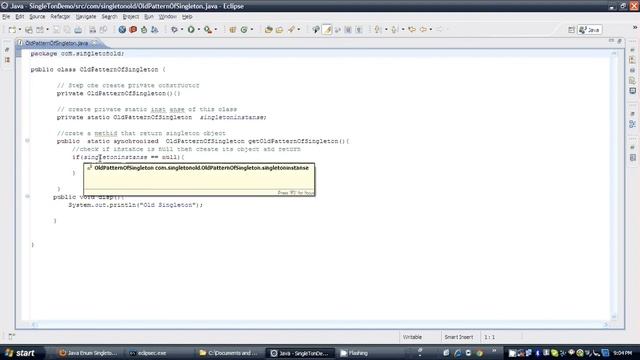Click the green Run button

(x=191, y=30)
